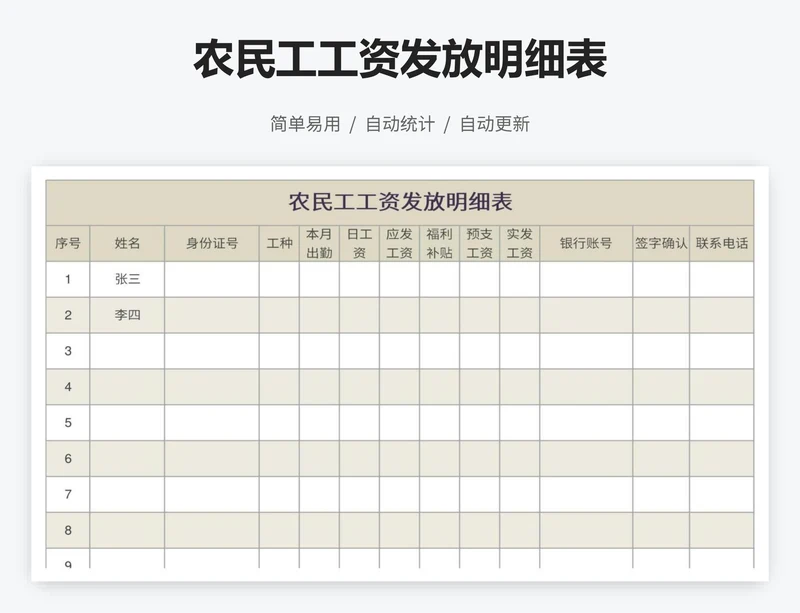Select the 联系电话 column header
800x613 pixels.
(x=721, y=243)
